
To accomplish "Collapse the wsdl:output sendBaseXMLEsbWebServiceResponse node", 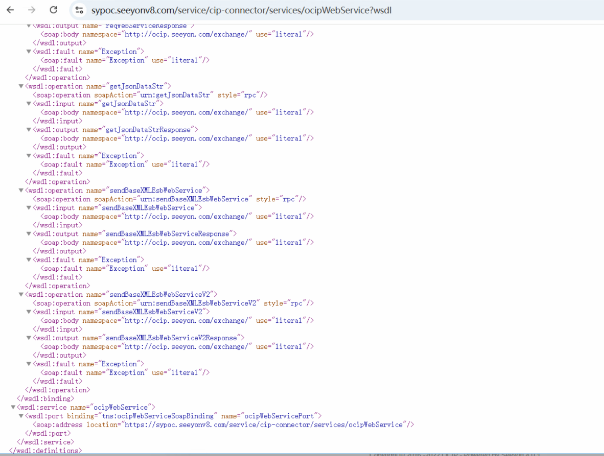I will point(29,233).
